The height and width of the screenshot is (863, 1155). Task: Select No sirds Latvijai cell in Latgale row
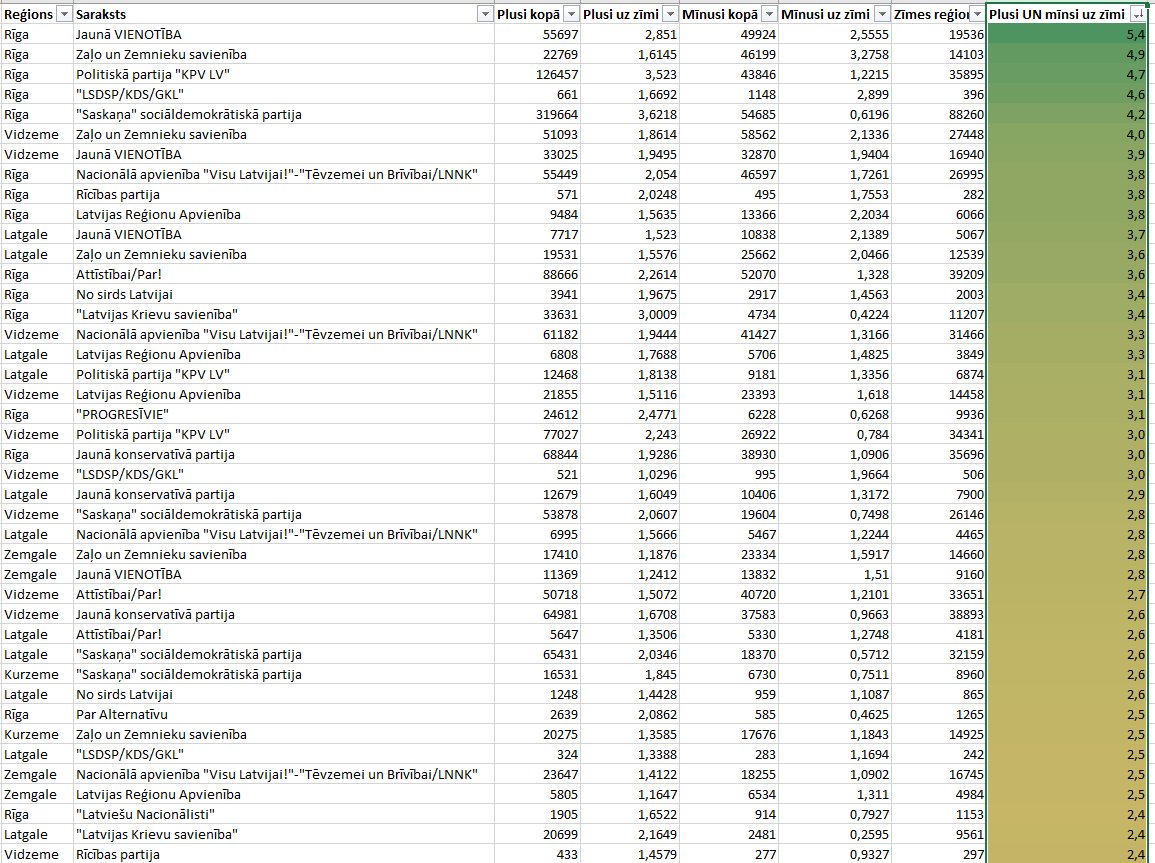tap(284, 694)
